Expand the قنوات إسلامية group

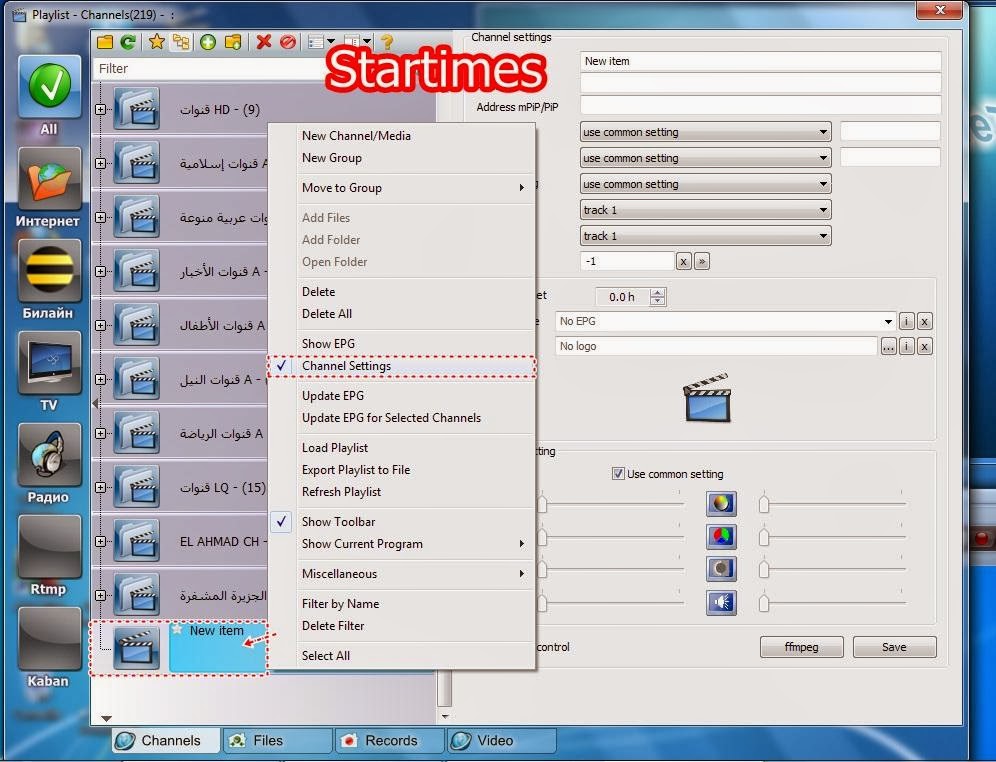tap(100, 163)
